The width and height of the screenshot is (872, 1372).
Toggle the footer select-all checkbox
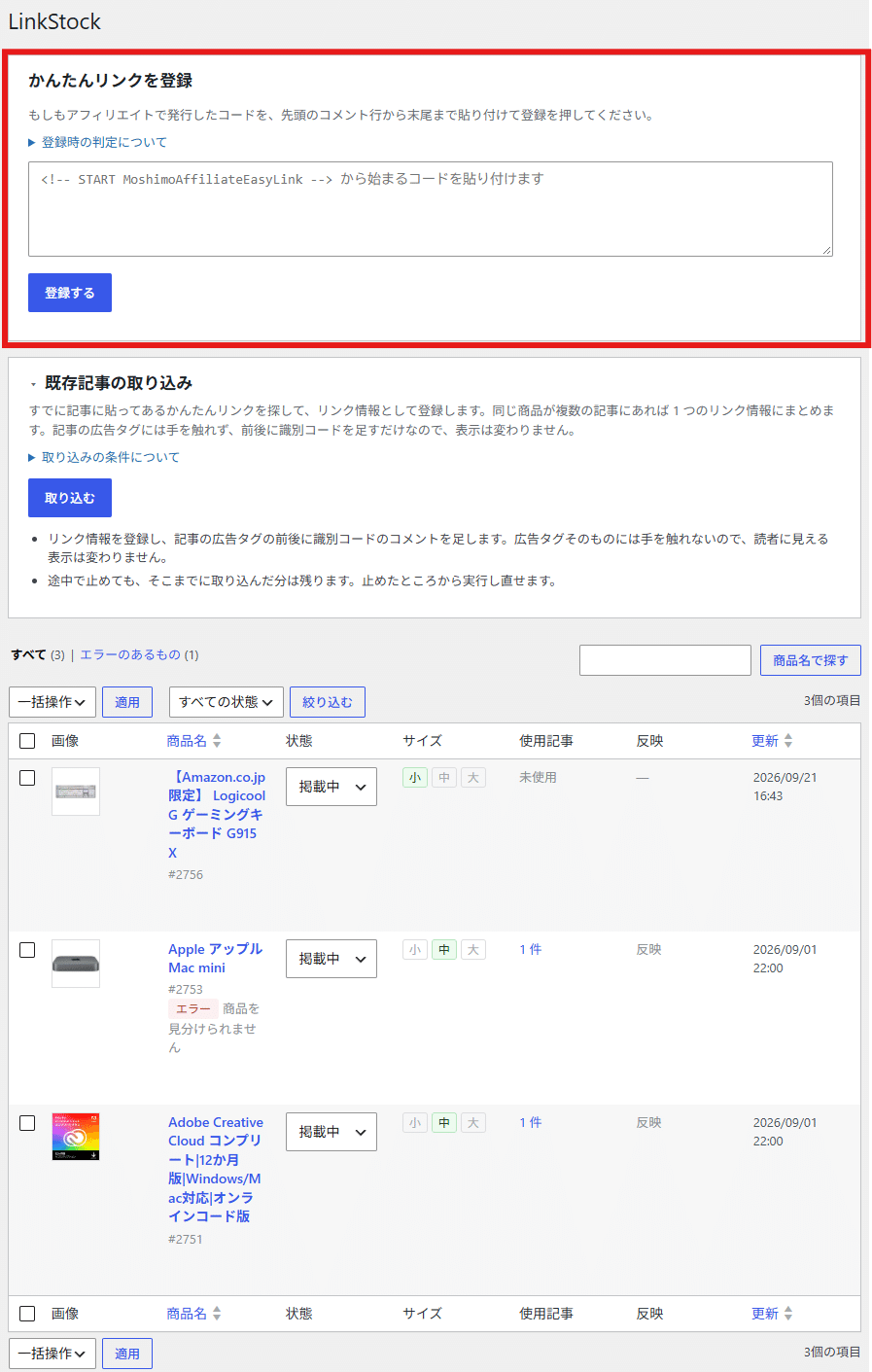(x=27, y=1314)
